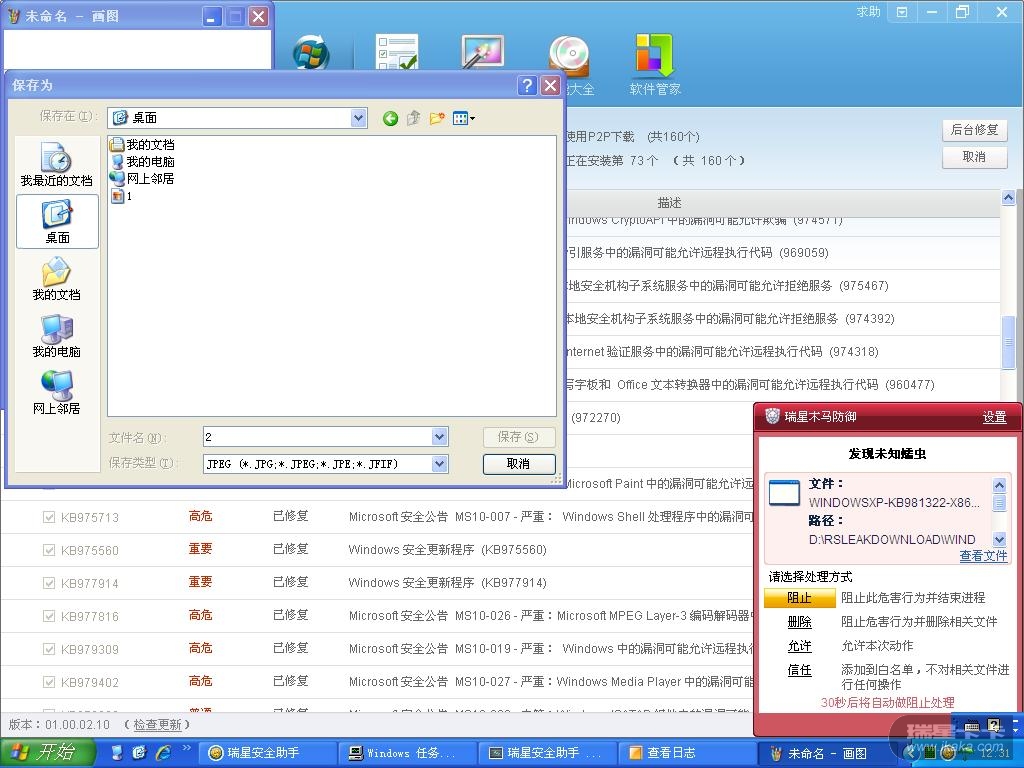
Task: Open My Documents from the places bar
Action: click(57, 279)
